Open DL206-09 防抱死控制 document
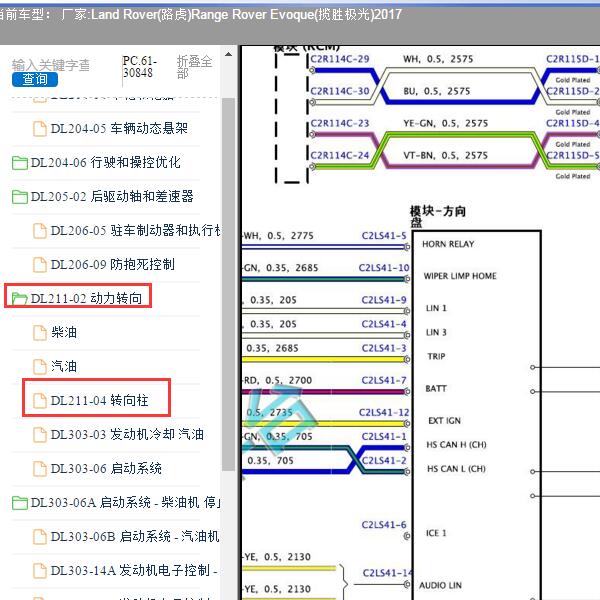Image resolution: width=600 pixels, height=600 pixels. (x=112, y=264)
